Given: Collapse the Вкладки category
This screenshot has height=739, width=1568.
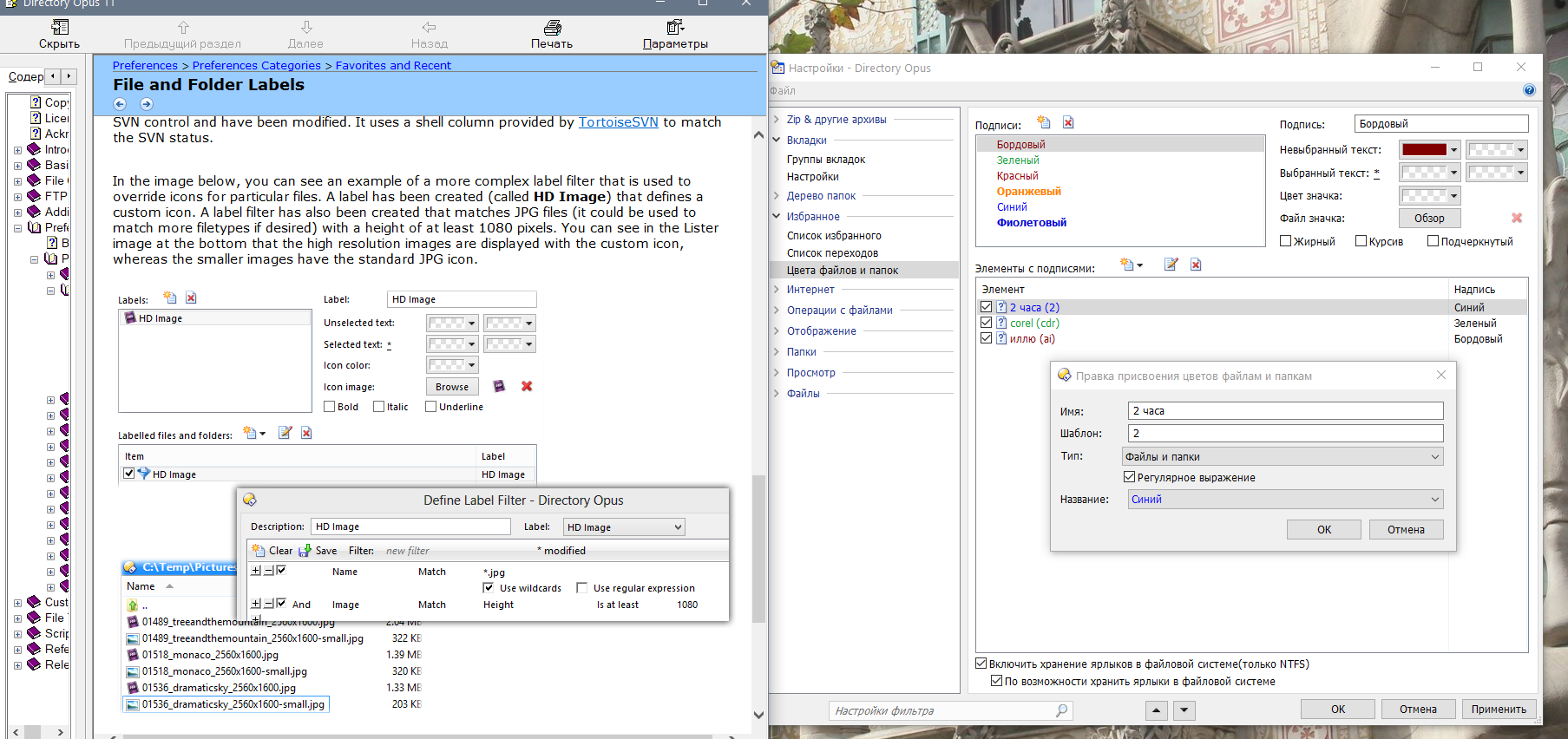Looking at the screenshot, I should pos(777,141).
